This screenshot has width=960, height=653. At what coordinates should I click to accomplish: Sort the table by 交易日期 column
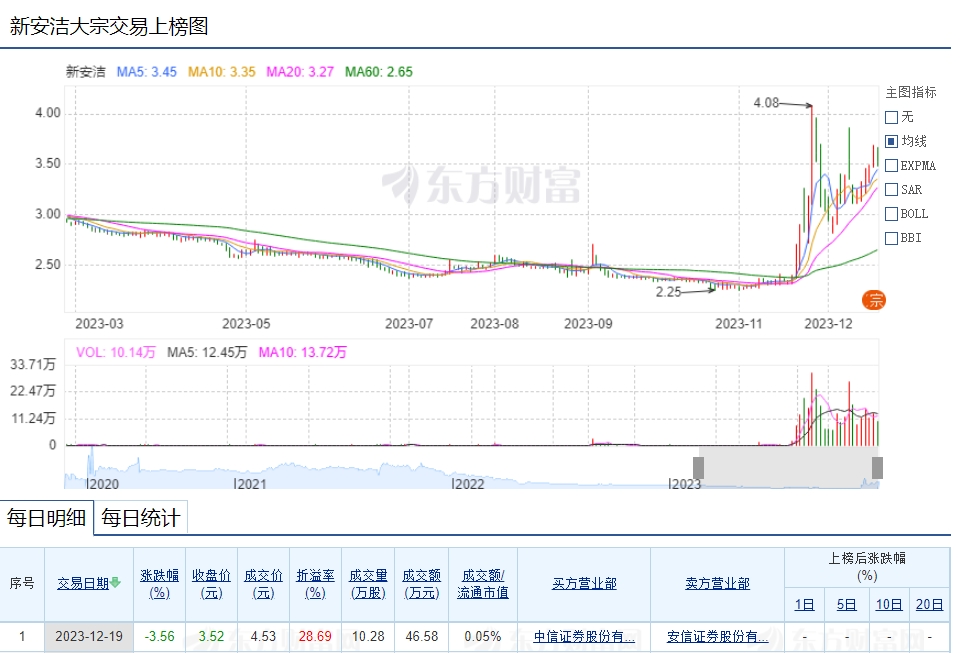[x=82, y=583]
